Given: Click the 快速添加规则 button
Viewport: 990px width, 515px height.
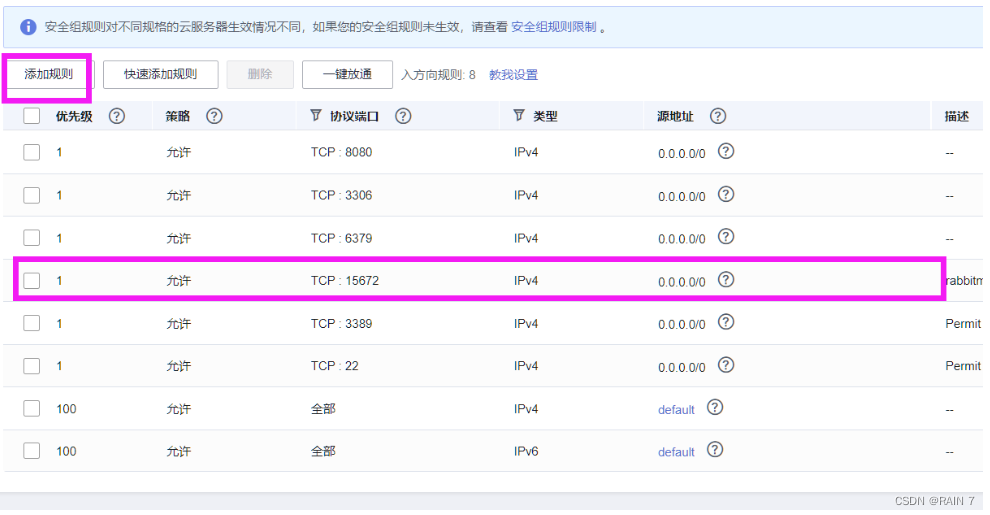Looking at the screenshot, I should coord(160,74).
